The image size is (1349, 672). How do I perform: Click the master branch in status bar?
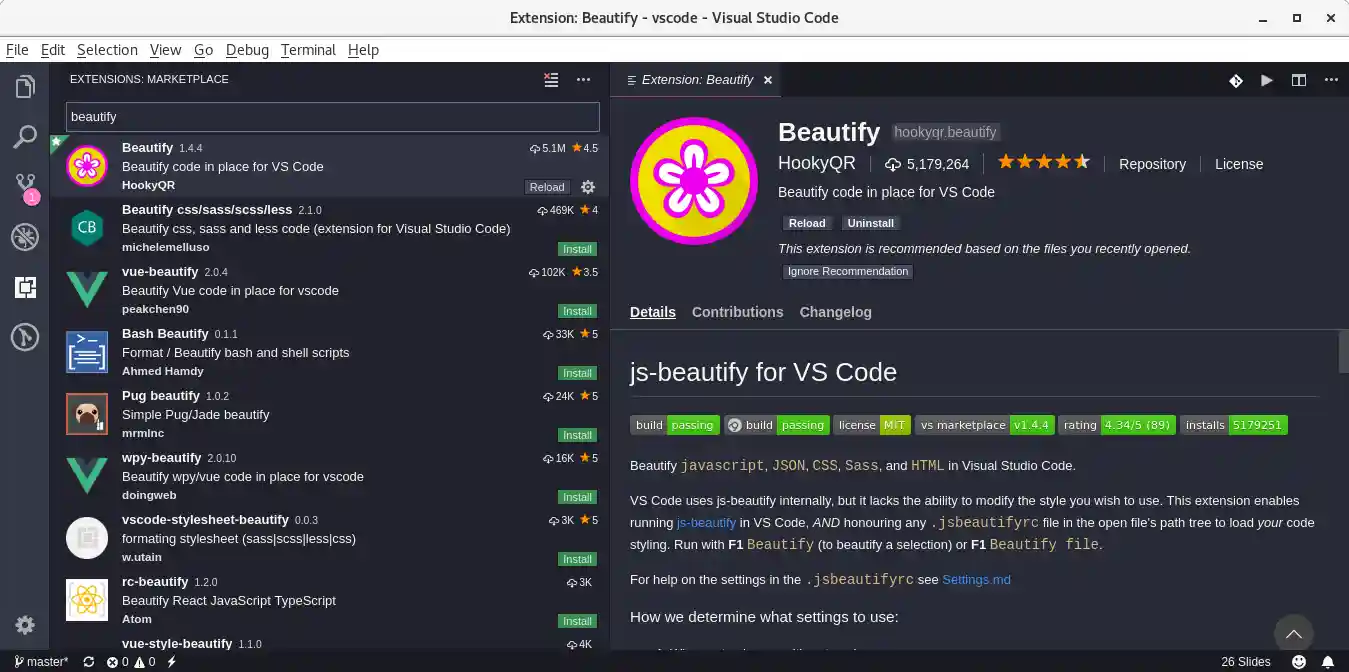tap(41, 661)
